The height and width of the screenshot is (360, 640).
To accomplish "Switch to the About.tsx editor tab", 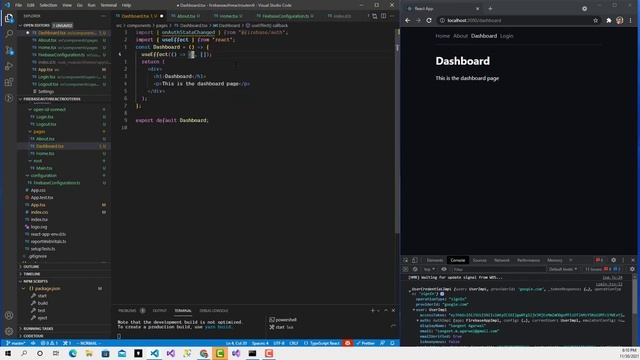I will point(187,16).
